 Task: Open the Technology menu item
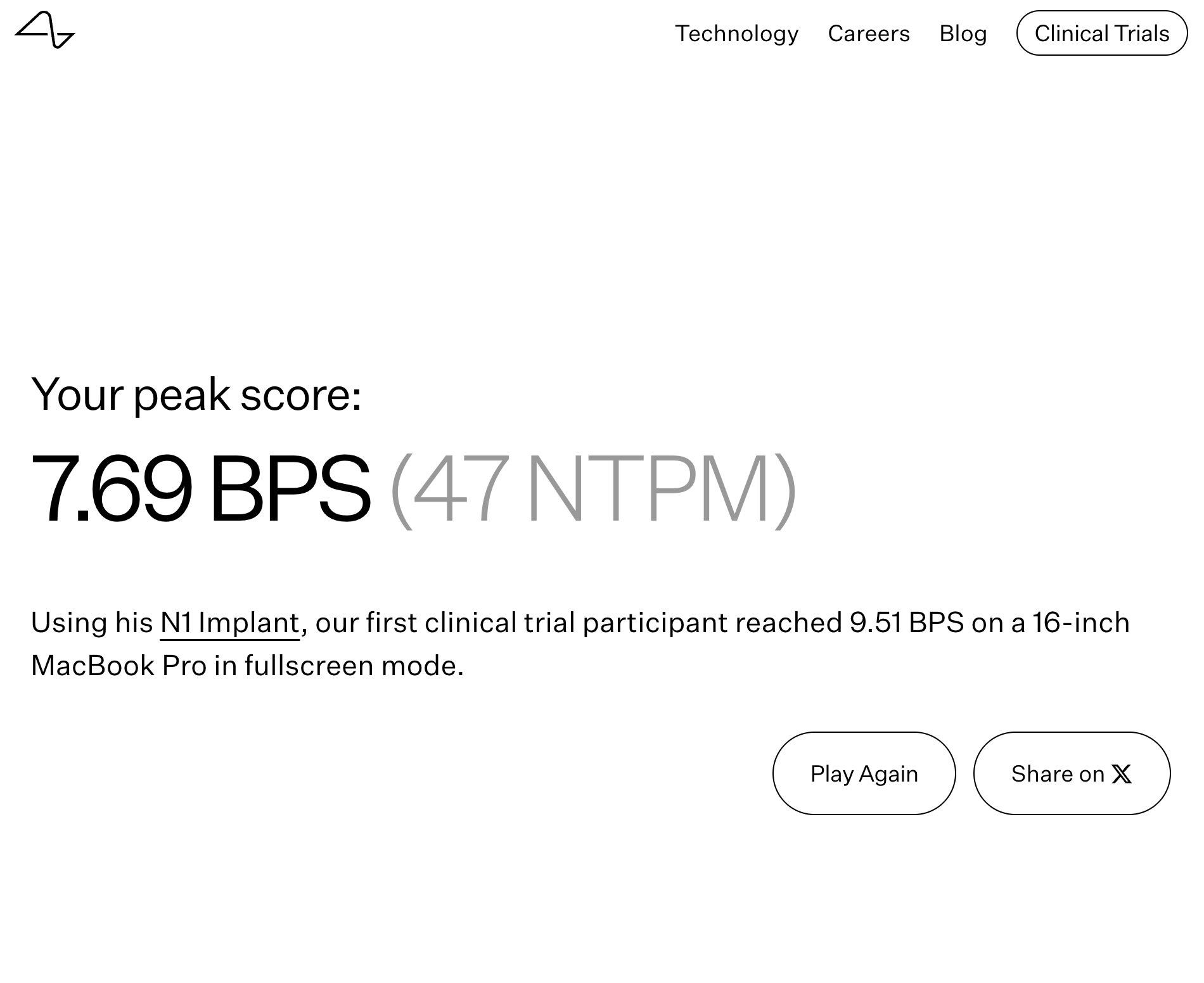coord(736,34)
